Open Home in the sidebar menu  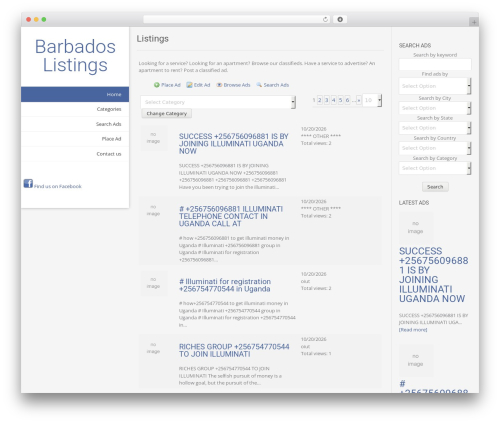coord(75,94)
